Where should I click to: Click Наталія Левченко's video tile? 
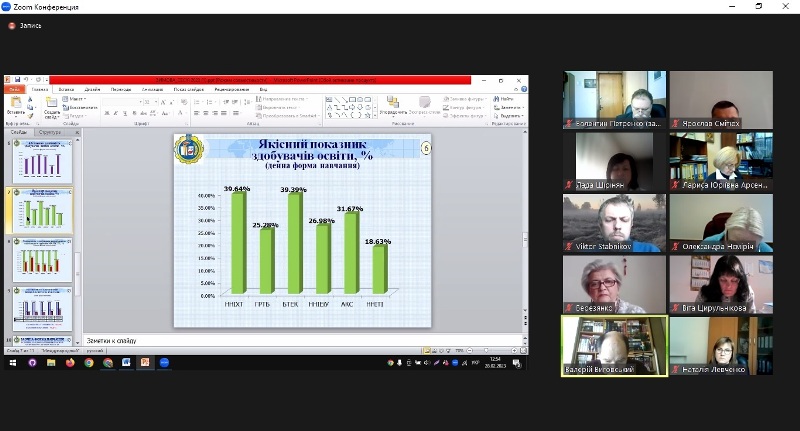click(x=721, y=346)
